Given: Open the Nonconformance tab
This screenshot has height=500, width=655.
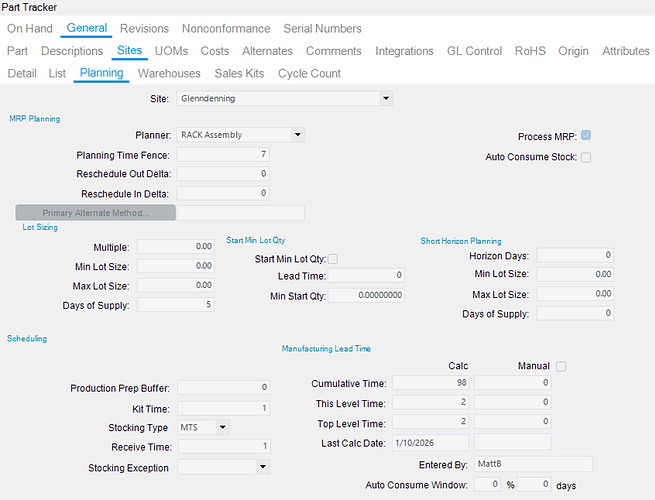Looking at the screenshot, I should (x=226, y=28).
